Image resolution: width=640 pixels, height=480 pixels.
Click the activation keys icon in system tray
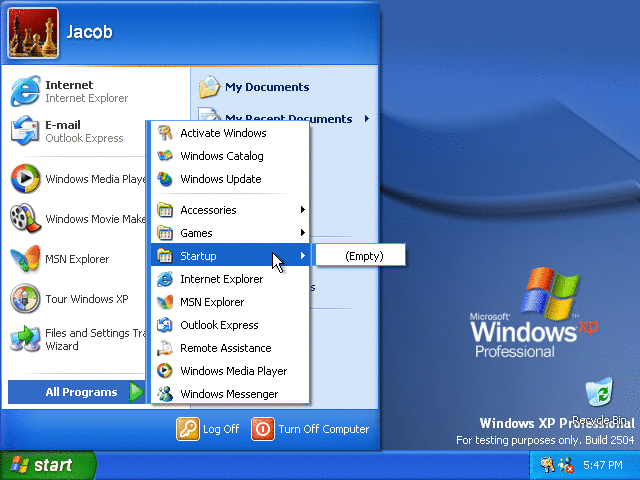(547, 465)
